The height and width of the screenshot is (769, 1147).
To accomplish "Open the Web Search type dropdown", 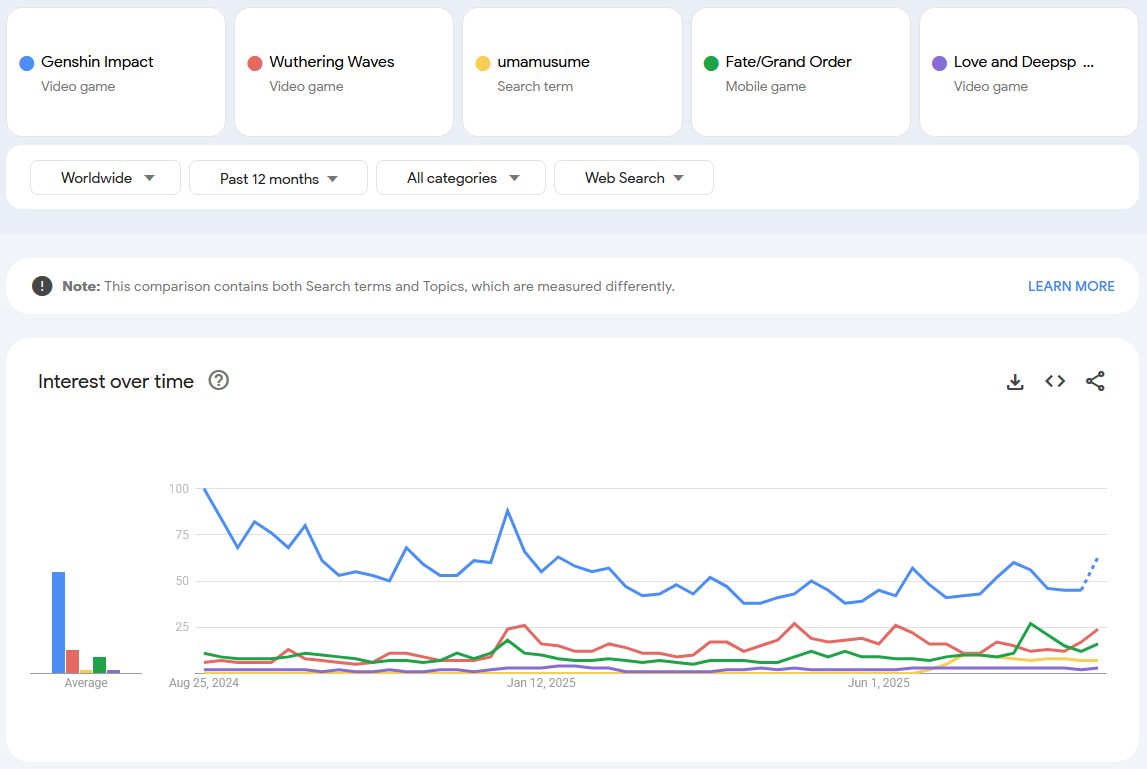I will (633, 178).
